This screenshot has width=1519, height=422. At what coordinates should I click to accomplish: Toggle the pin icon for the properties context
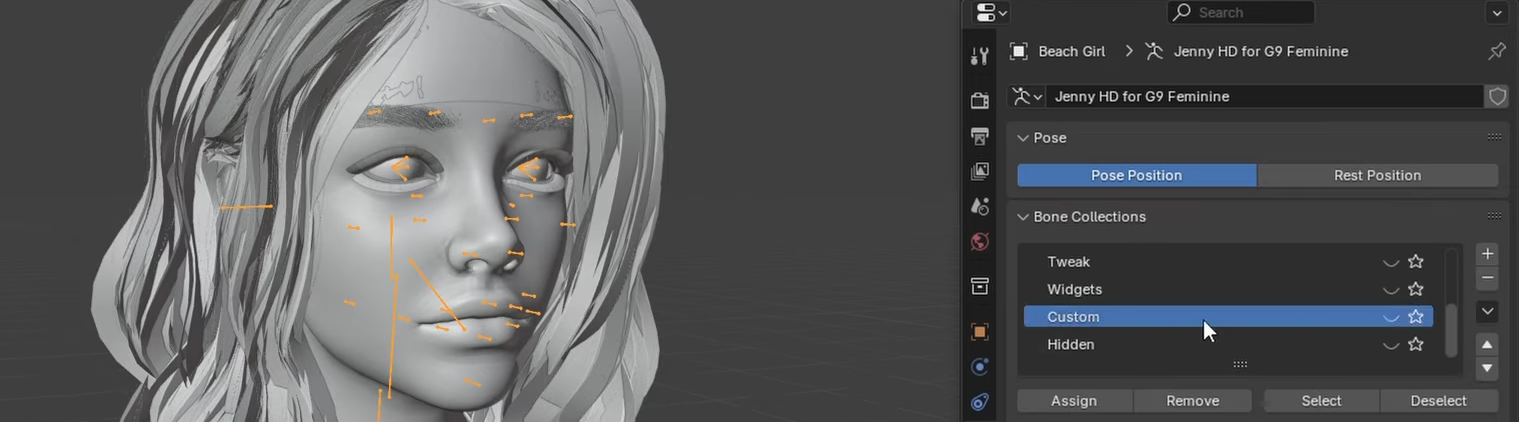click(1497, 51)
